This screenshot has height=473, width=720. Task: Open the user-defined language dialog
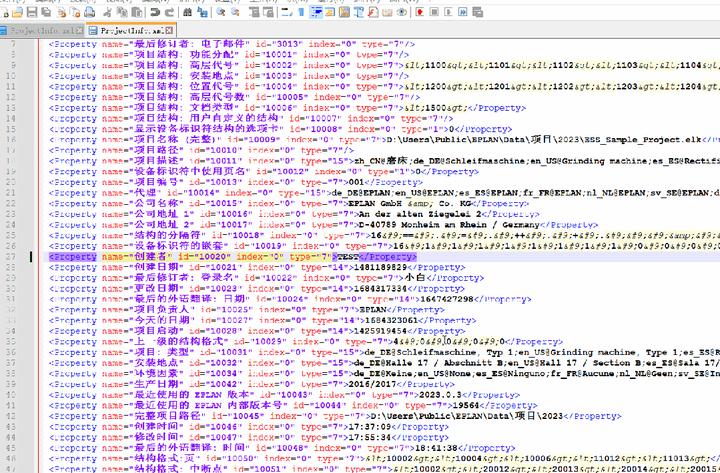pyautogui.click(x=330, y=12)
